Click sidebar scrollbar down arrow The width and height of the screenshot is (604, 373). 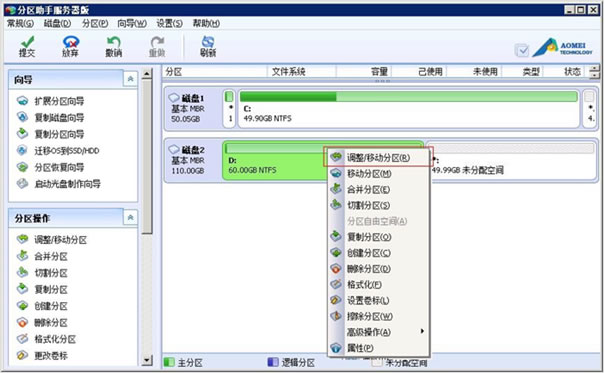(147, 360)
